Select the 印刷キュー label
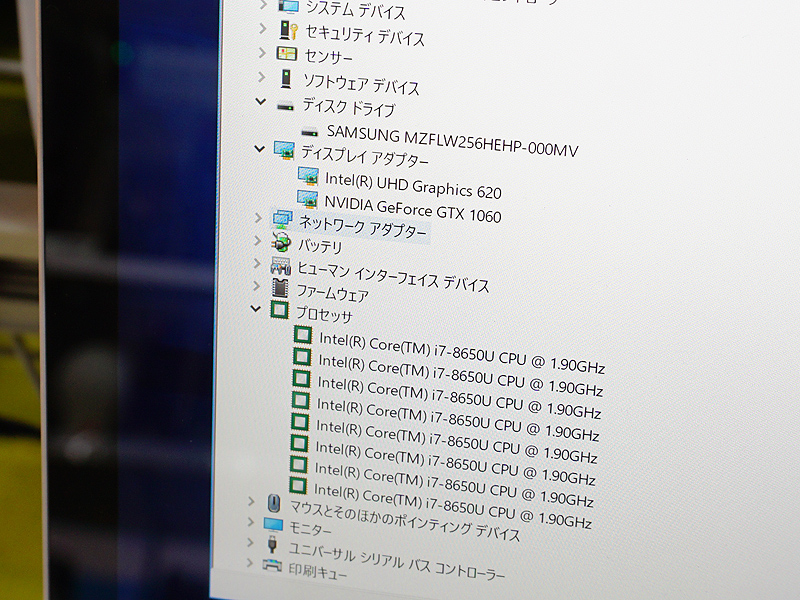Viewport: 800px width, 600px height. coord(317,570)
